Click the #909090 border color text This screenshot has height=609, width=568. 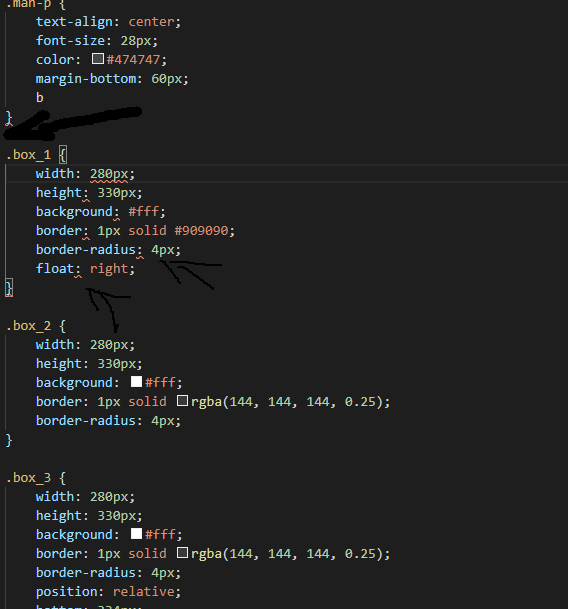coord(201,230)
